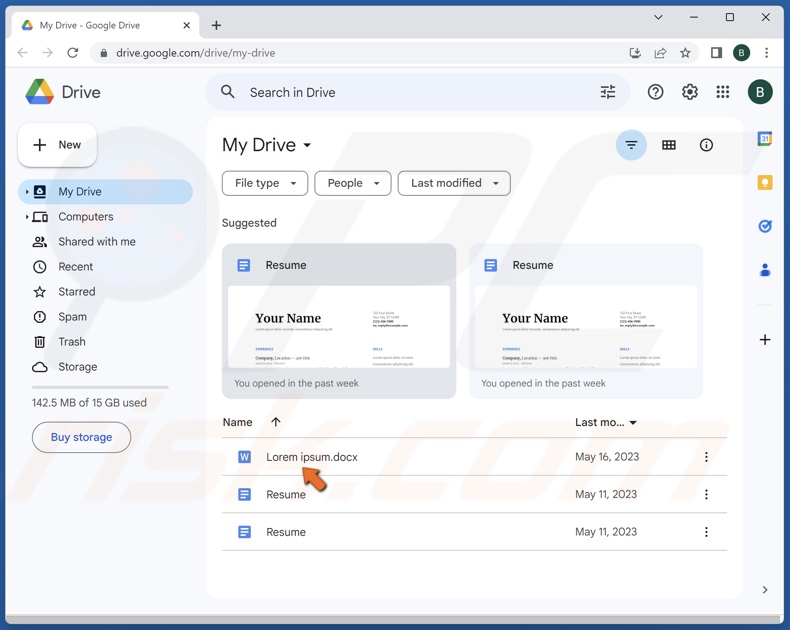Expand the Last modified filter
Viewport: 790px width, 630px height.
(x=454, y=183)
